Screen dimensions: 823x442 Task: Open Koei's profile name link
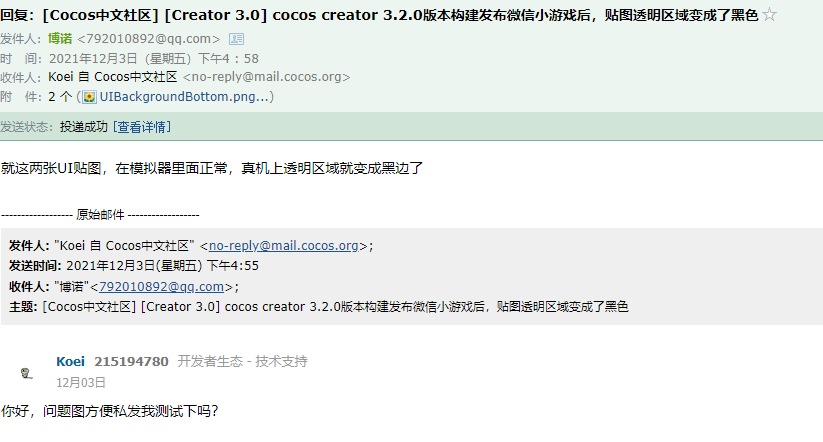[70, 361]
